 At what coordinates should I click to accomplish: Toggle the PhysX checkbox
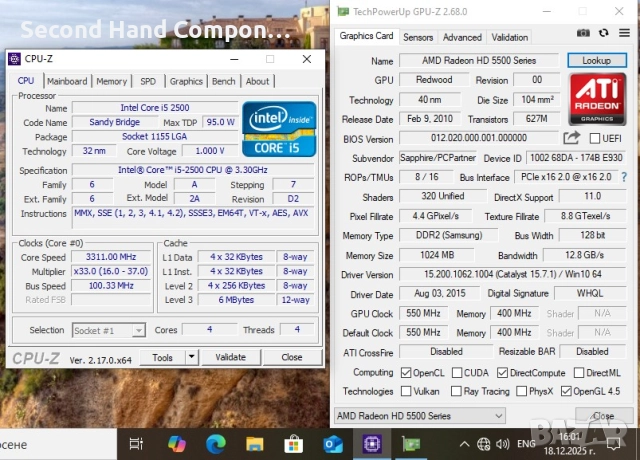[x=521, y=391]
